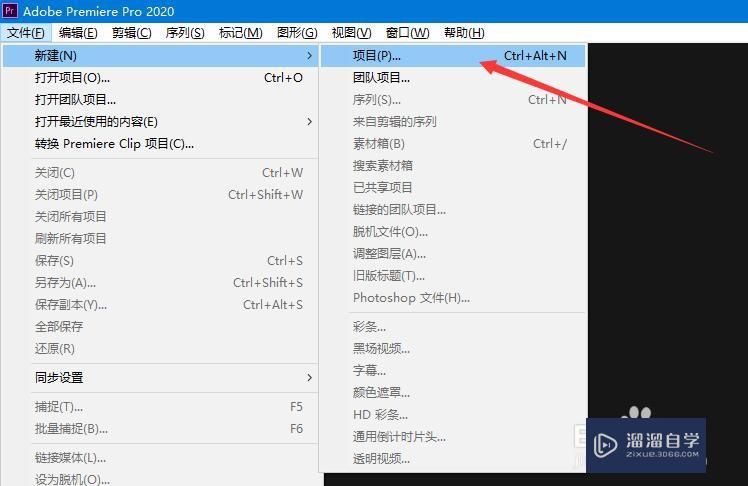Click 关闭项目(P) menu entry

click(160, 194)
